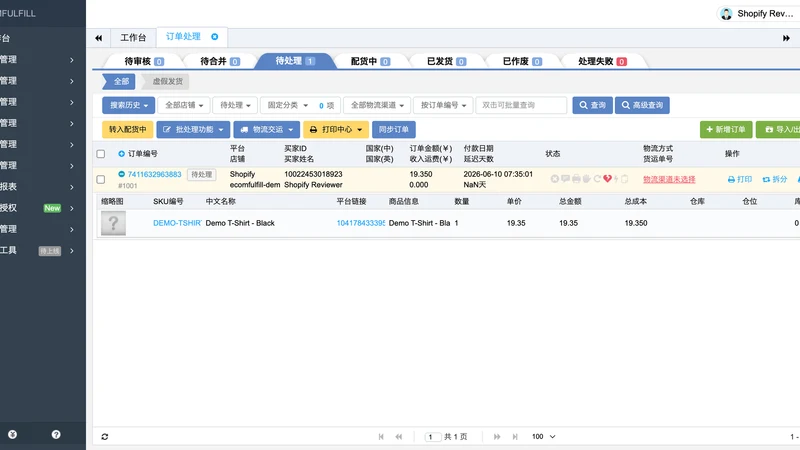
Task: Open the 批处理功能 dropdown
Action: (193, 130)
